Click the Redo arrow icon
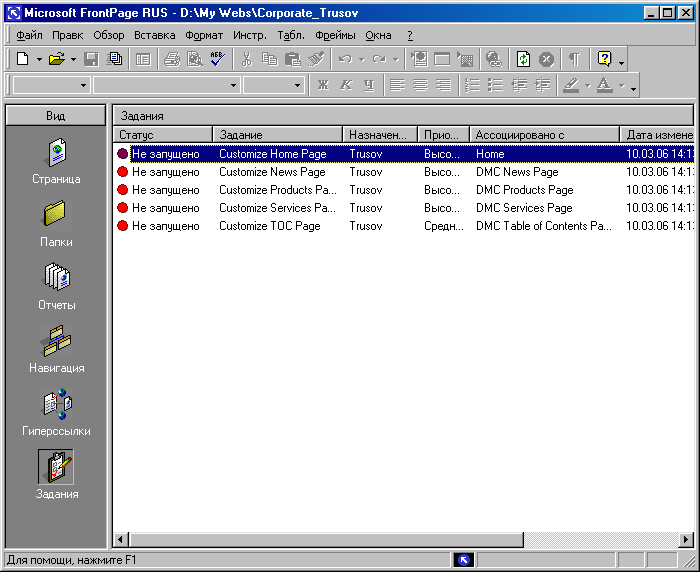 pyautogui.click(x=379, y=59)
